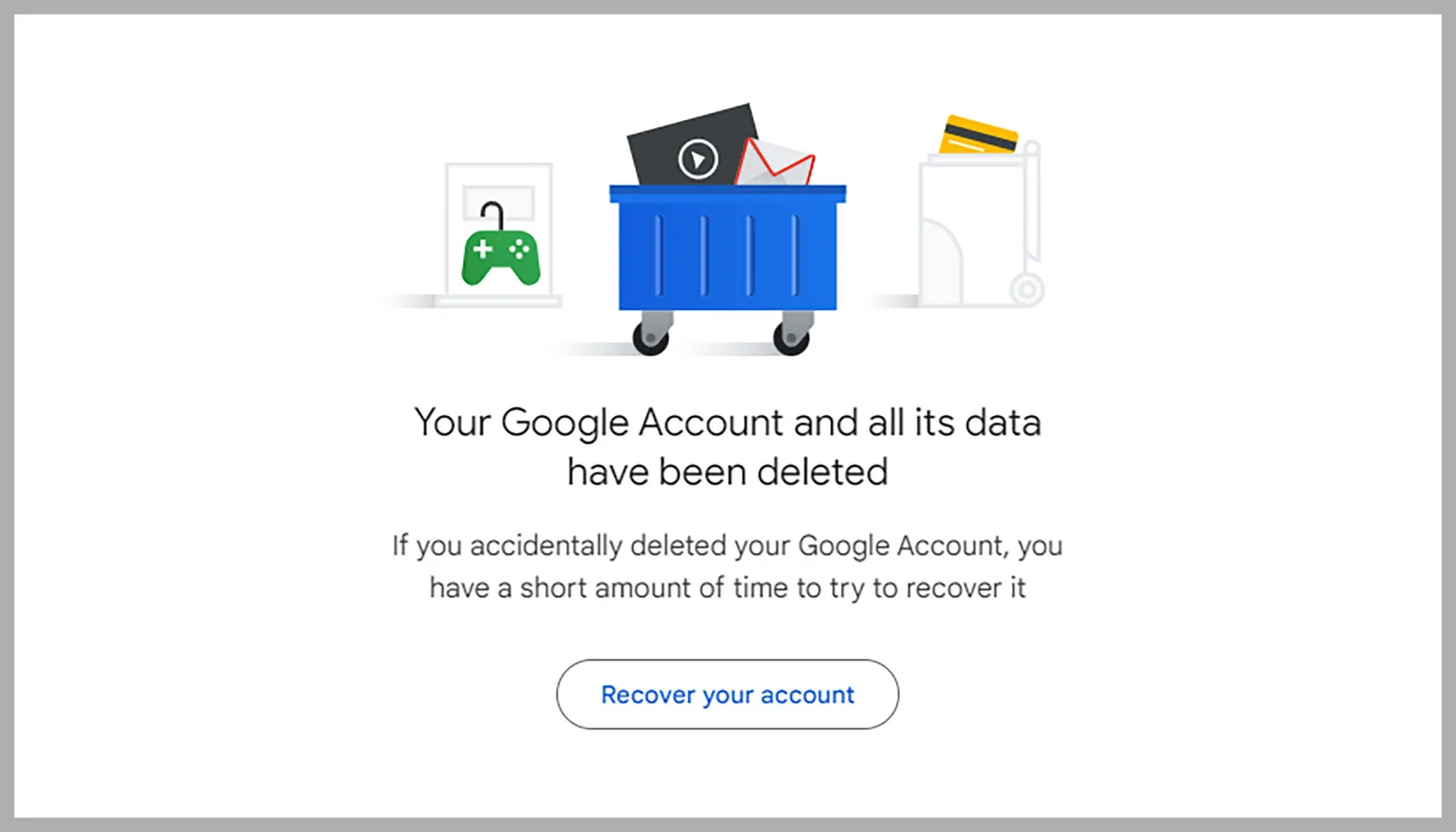
Task: Click the Recover your account link text
Action: tap(726, 694)
